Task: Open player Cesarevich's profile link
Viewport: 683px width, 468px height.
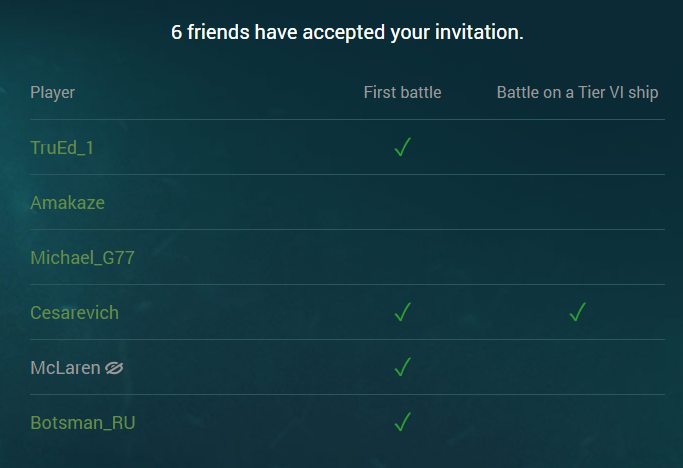Action: click(74, 313)
